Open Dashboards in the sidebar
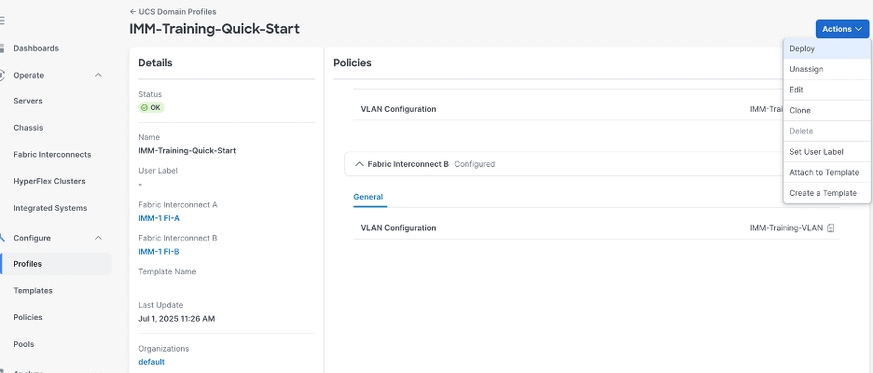This screenshot has height=373, width=873. coord(36,48)
